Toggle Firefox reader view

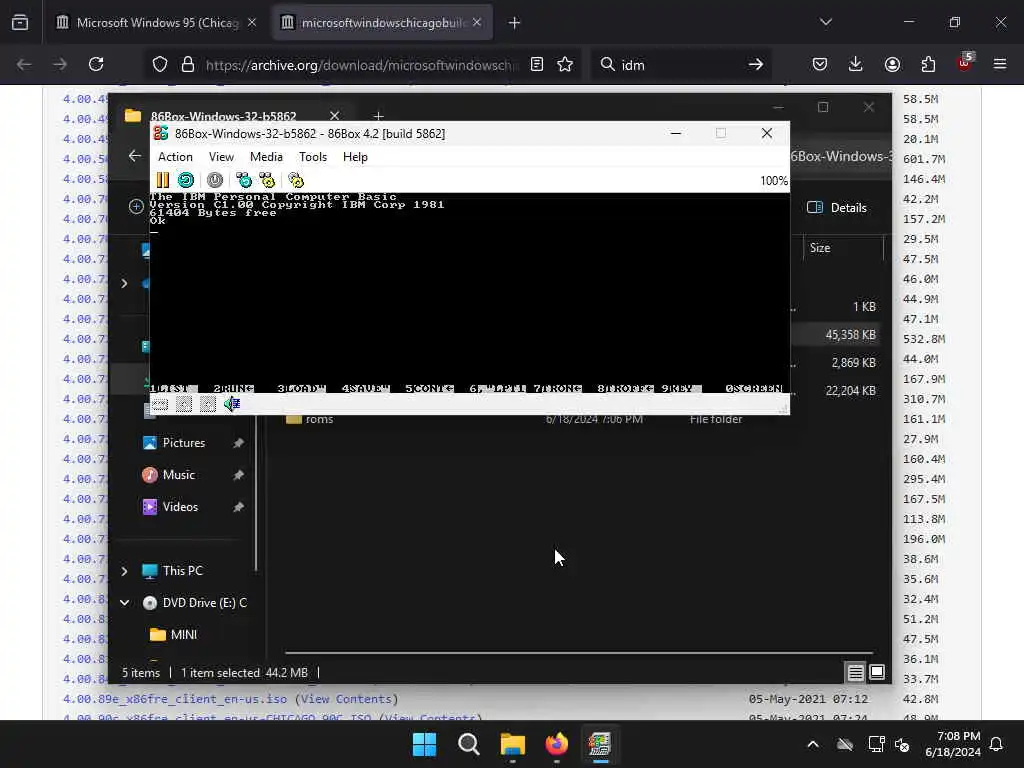537,64
